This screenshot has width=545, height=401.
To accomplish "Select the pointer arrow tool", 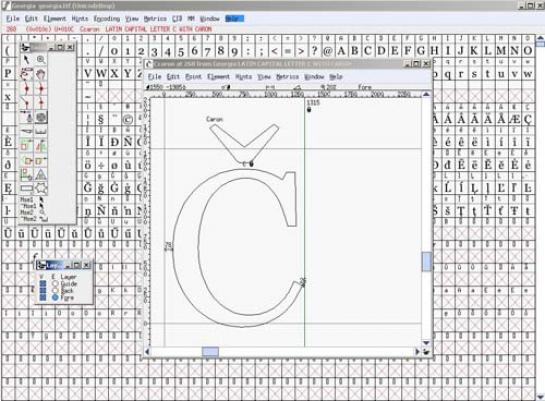I will pyautogui.click(x=26, y=59).
